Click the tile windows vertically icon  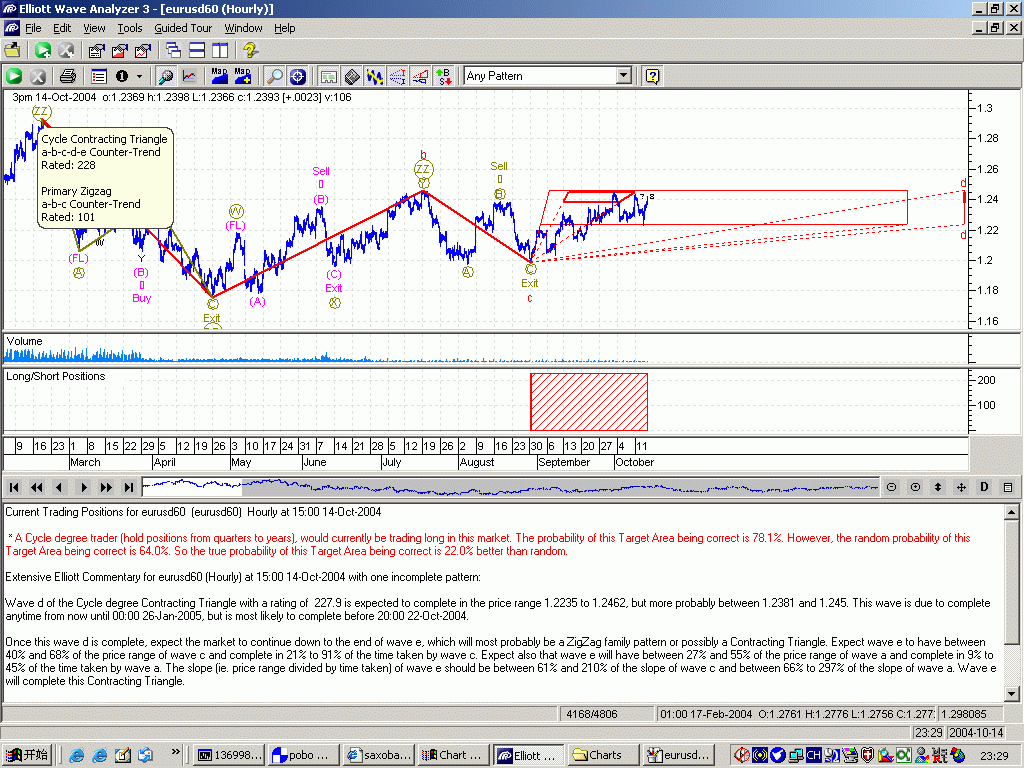point(220,50)
